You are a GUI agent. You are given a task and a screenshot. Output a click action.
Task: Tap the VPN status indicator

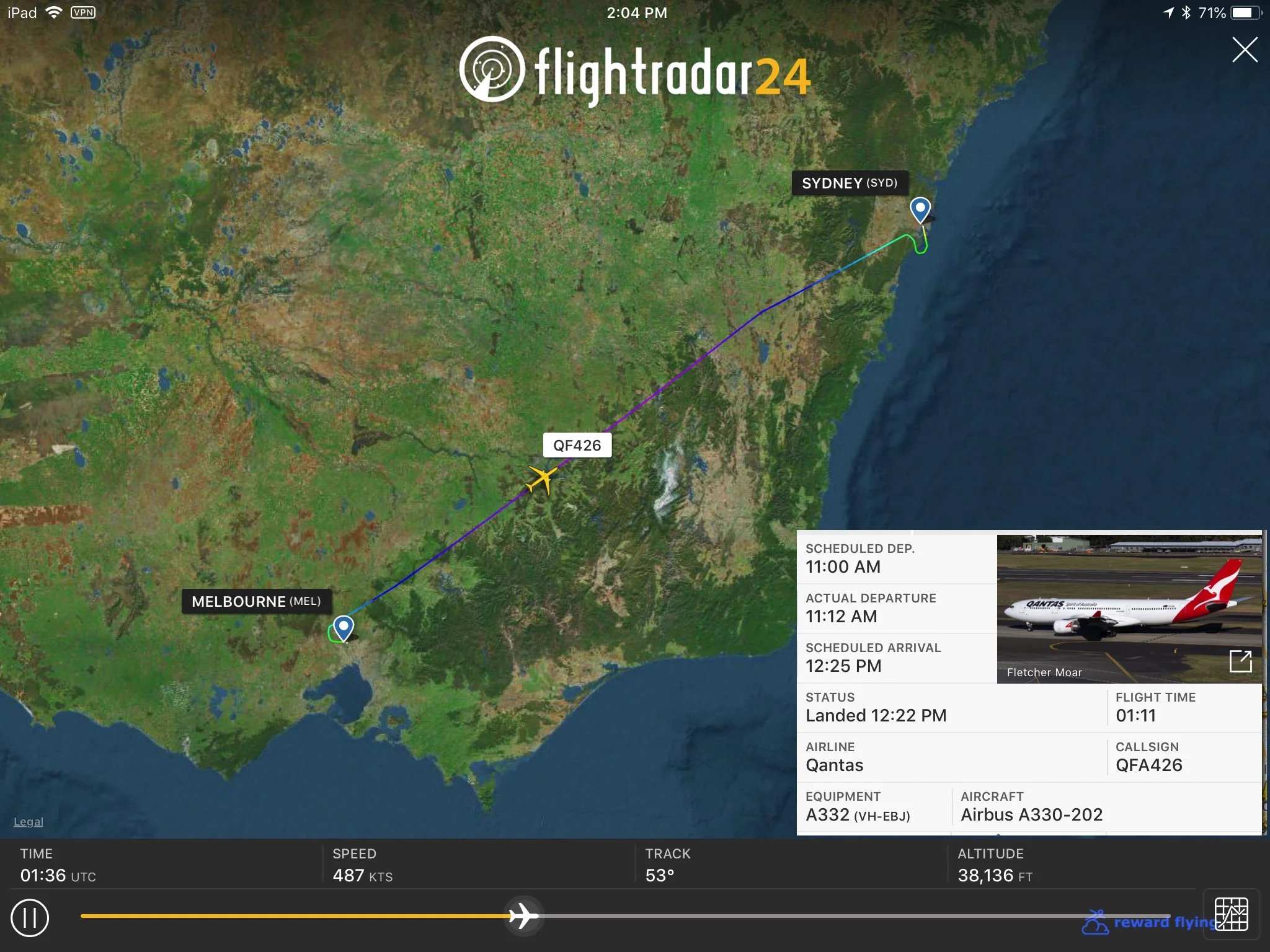83,12
